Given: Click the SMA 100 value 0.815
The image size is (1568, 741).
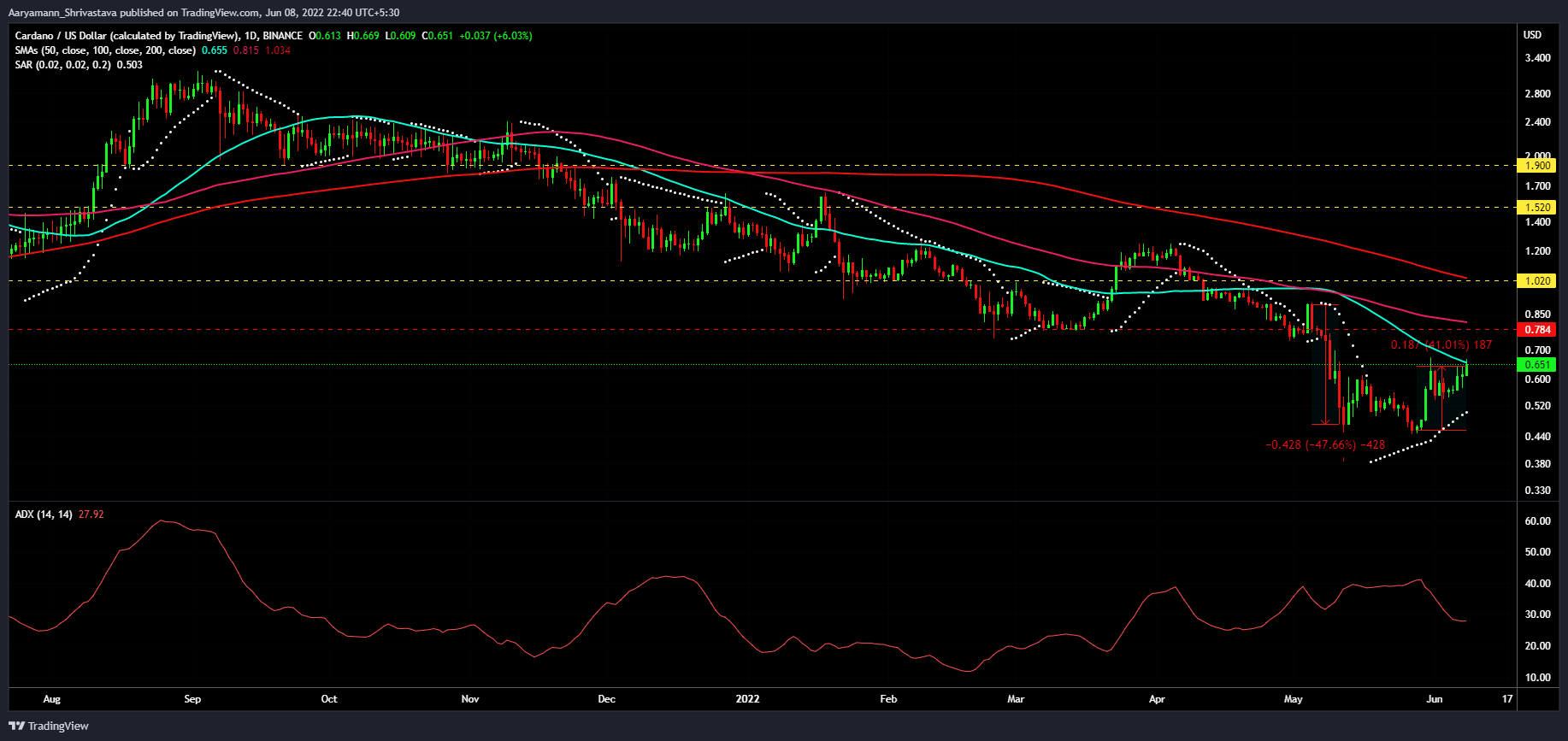Looking at the screenshot, I should 246,50.
